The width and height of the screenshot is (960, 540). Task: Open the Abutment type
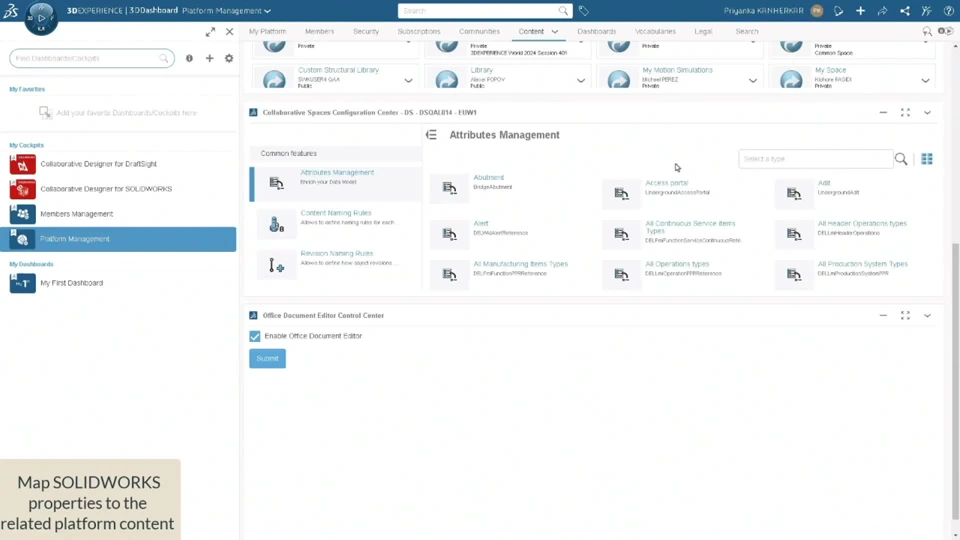tap(488, 178)
